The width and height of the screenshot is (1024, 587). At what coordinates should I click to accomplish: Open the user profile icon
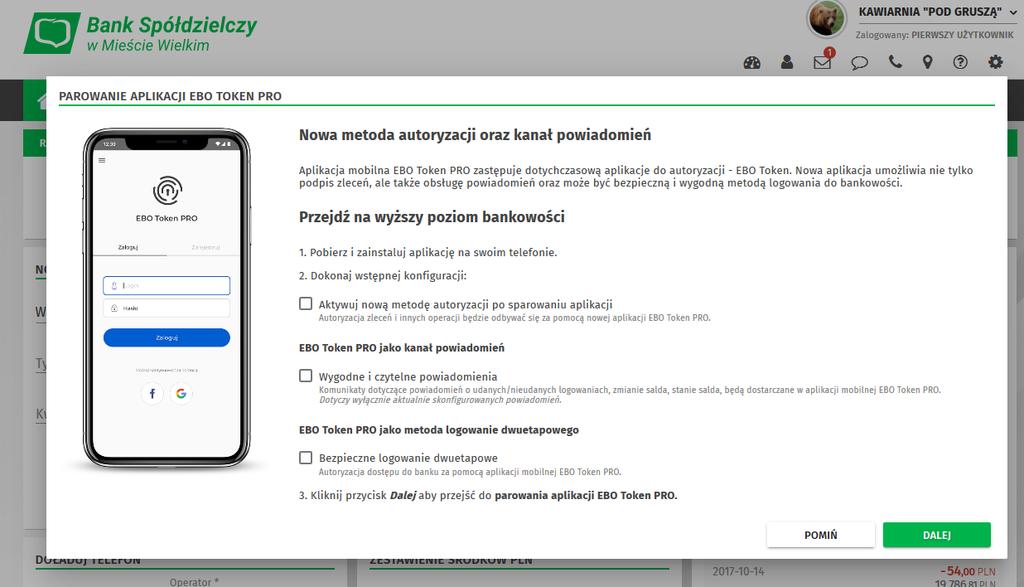(787, 62)
